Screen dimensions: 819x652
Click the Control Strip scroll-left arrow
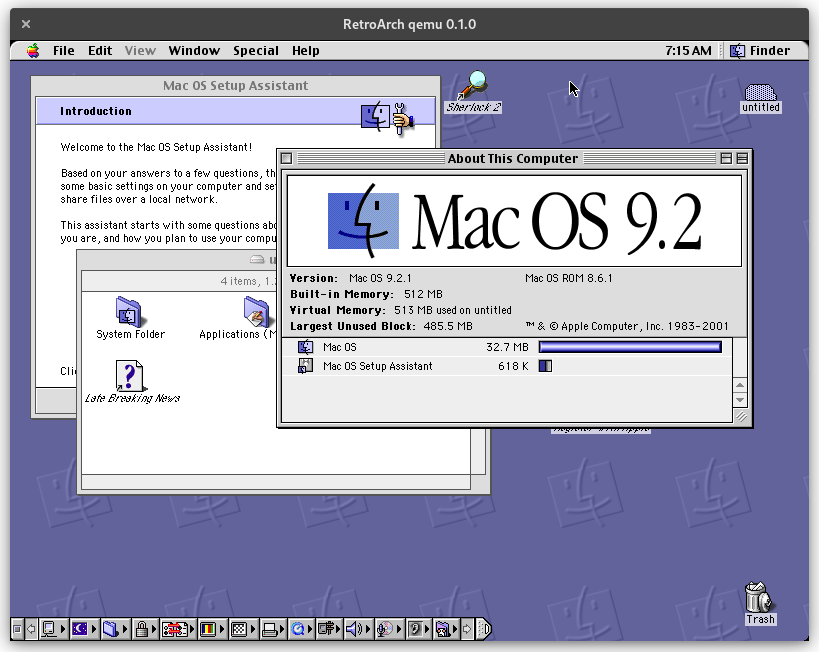coord(31,629)
